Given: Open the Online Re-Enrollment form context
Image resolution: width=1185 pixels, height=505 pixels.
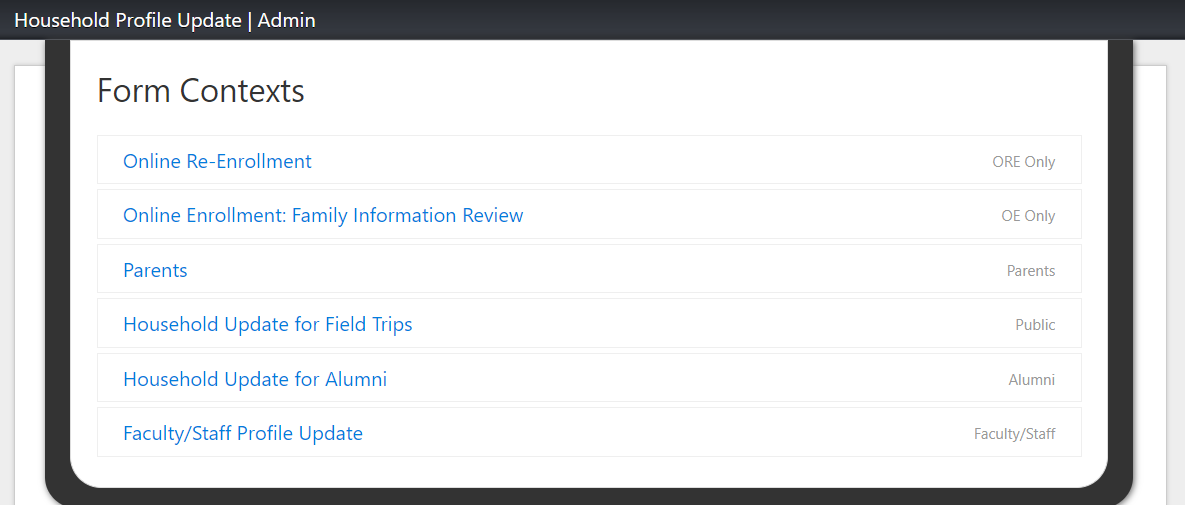Looking at the screenshot, I should click(217, 161).
